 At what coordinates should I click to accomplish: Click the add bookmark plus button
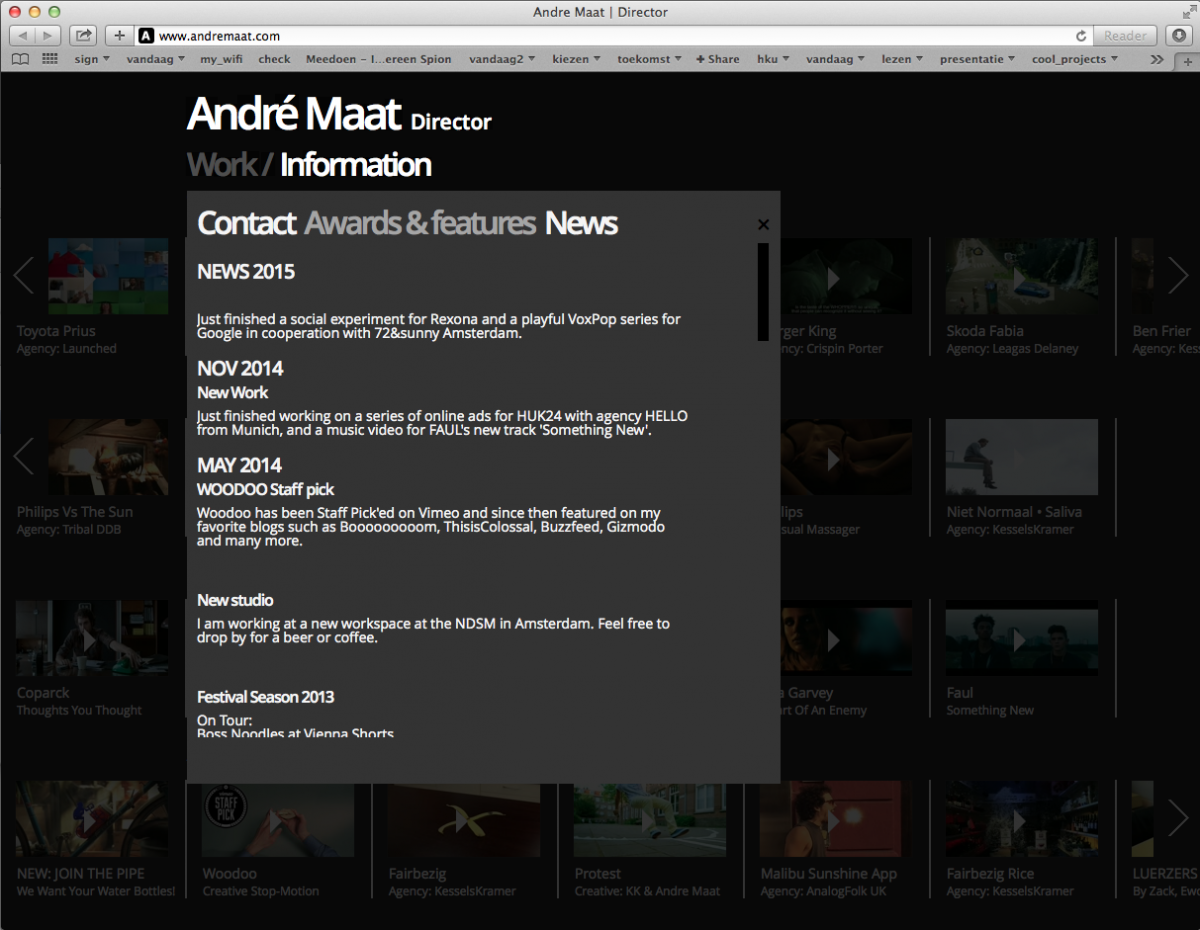[x=119, y=36]
